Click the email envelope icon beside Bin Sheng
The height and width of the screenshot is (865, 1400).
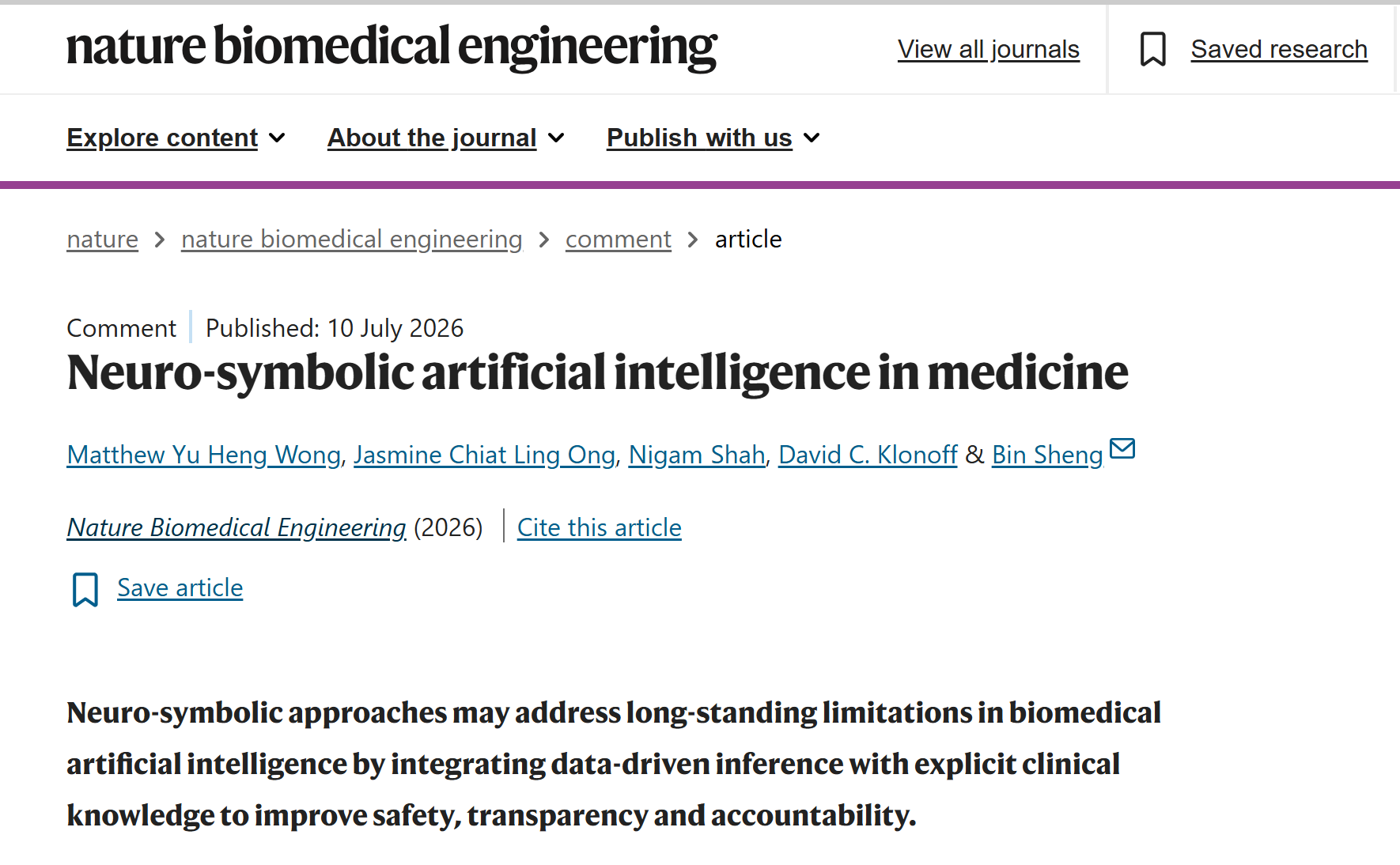(x=1122, y=448)
